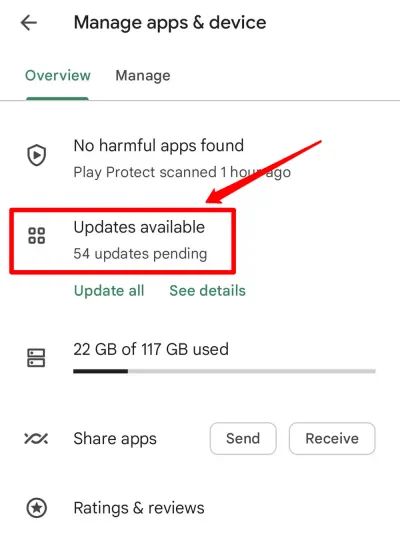Click Play Protect scanned 1 hour ago text
The width and height of the screenshot is (400, 536).
182,172
